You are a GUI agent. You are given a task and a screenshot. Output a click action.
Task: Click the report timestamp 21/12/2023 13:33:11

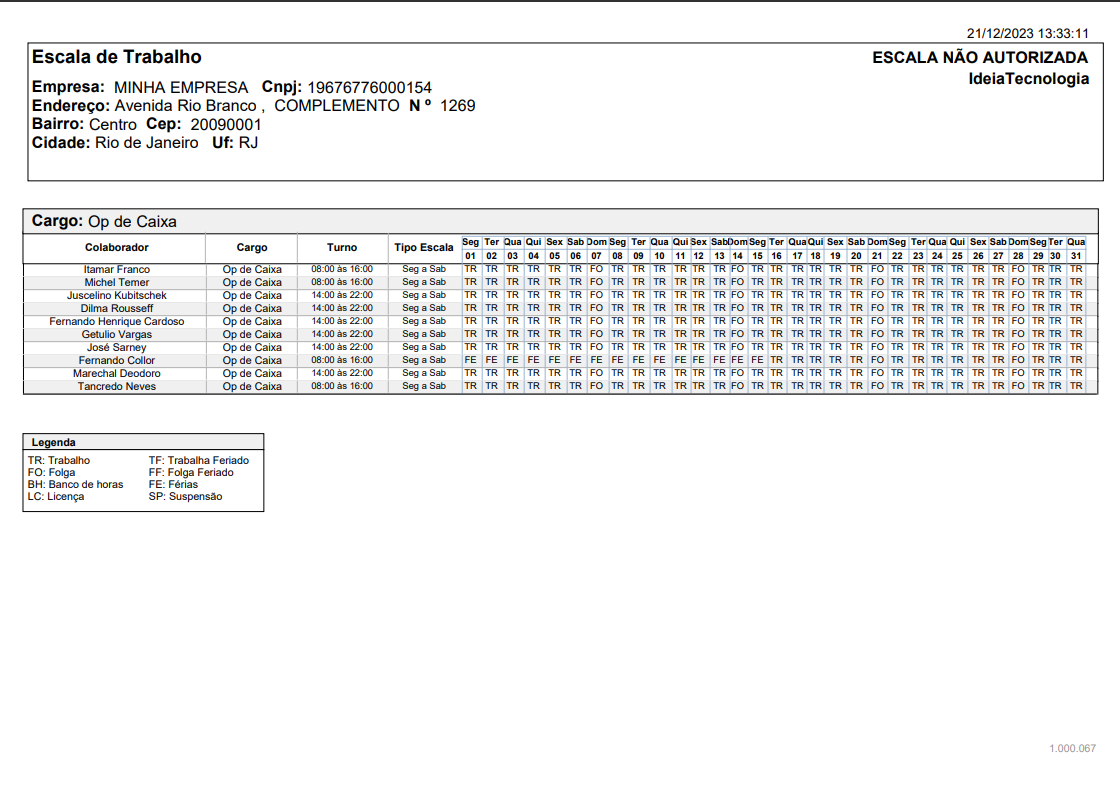[x=1027, y=33]
